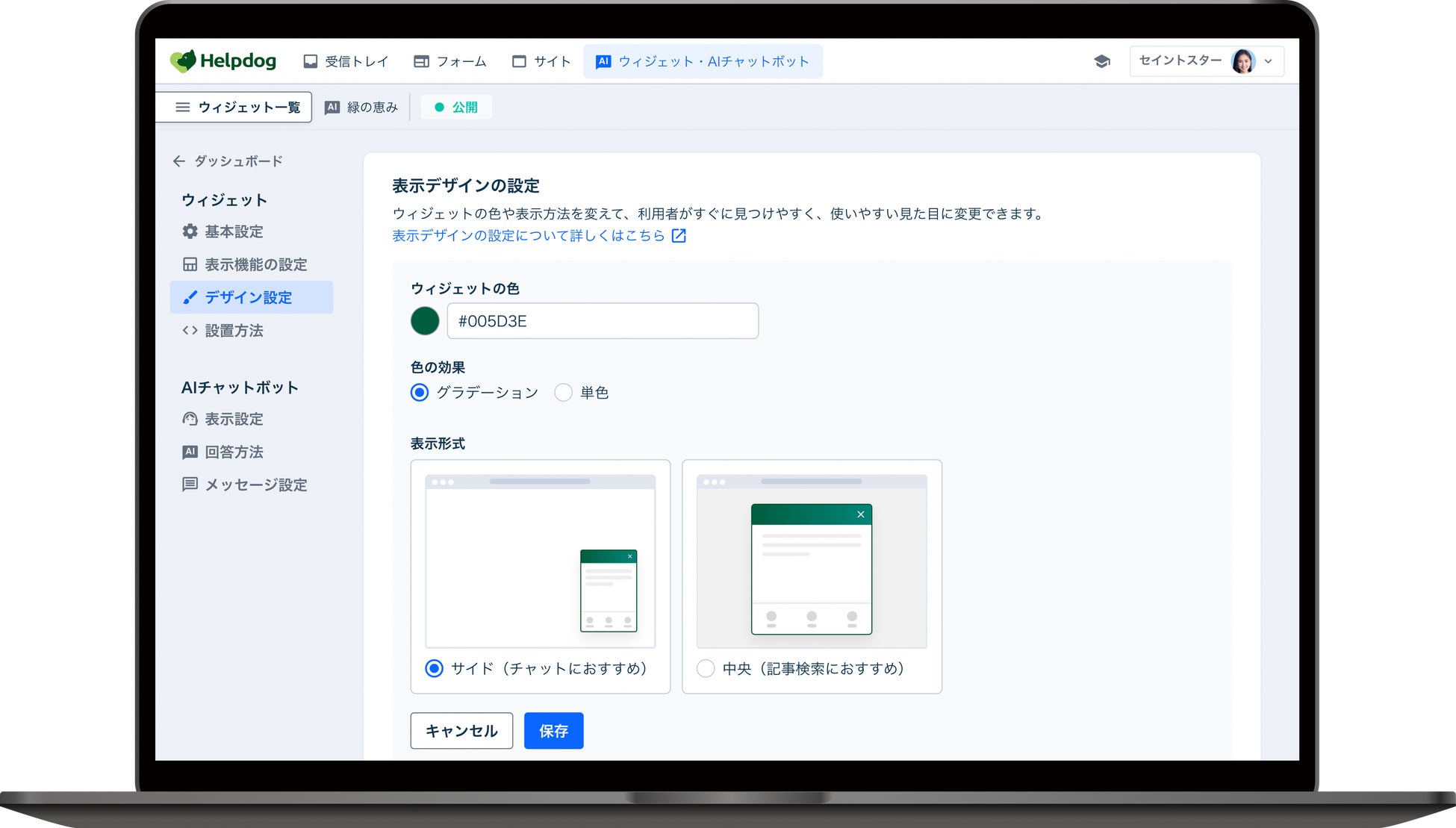This screenshot has width=1456, height=828.
Task: Click the キャンセル button
Action: (461, 731)
